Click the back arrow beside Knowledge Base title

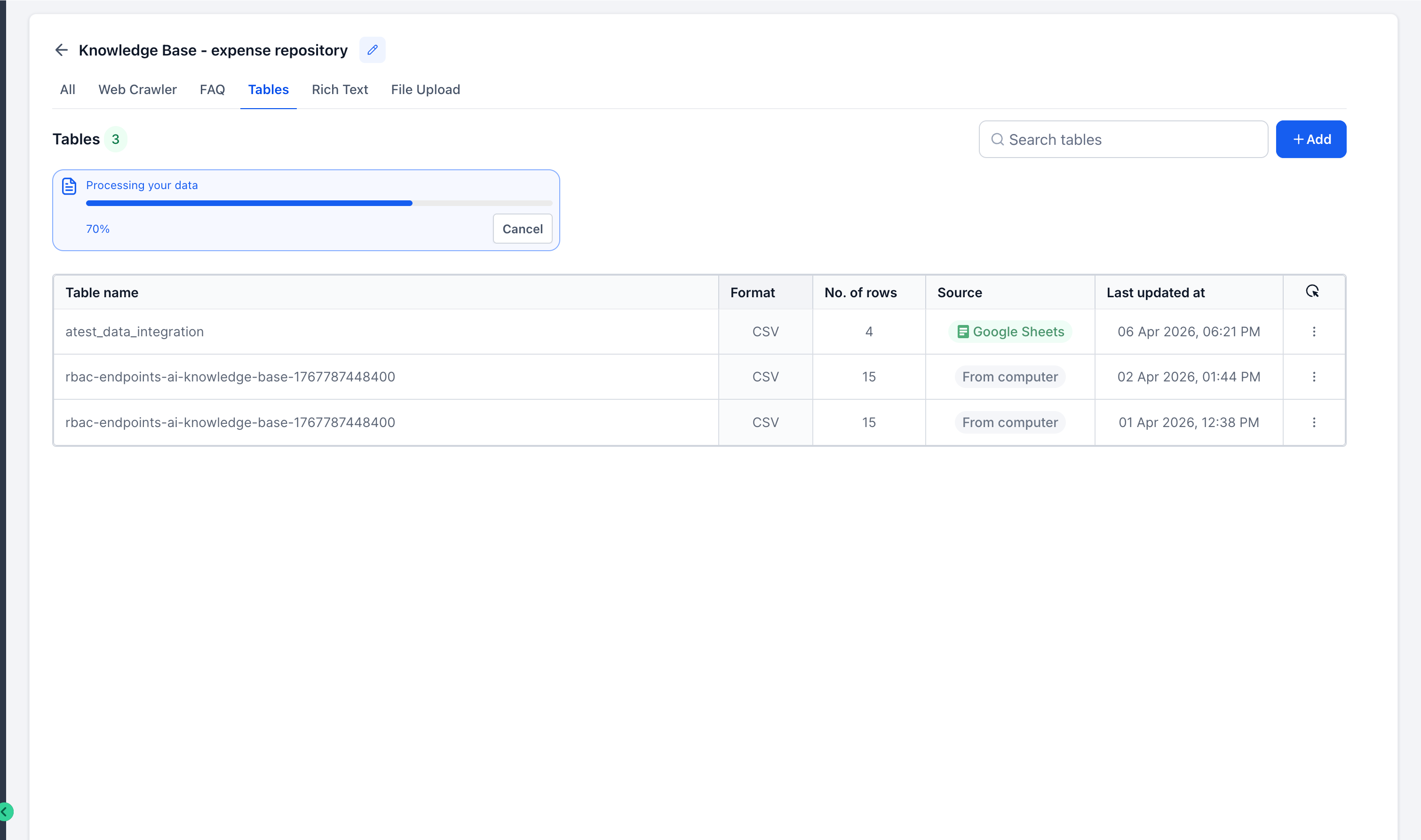click(61, 50)
